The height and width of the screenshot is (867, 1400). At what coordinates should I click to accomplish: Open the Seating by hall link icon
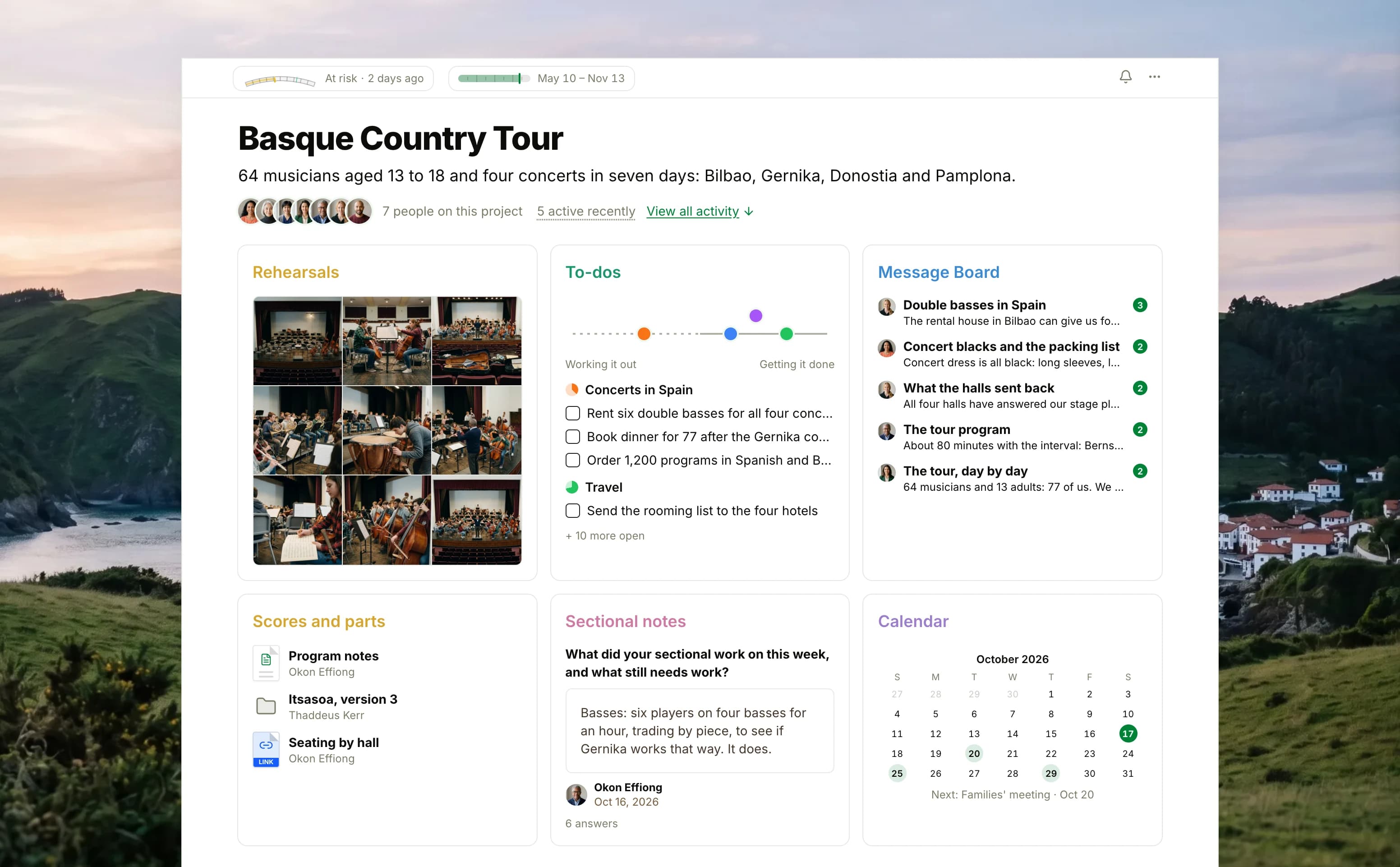tap(266, 749)
